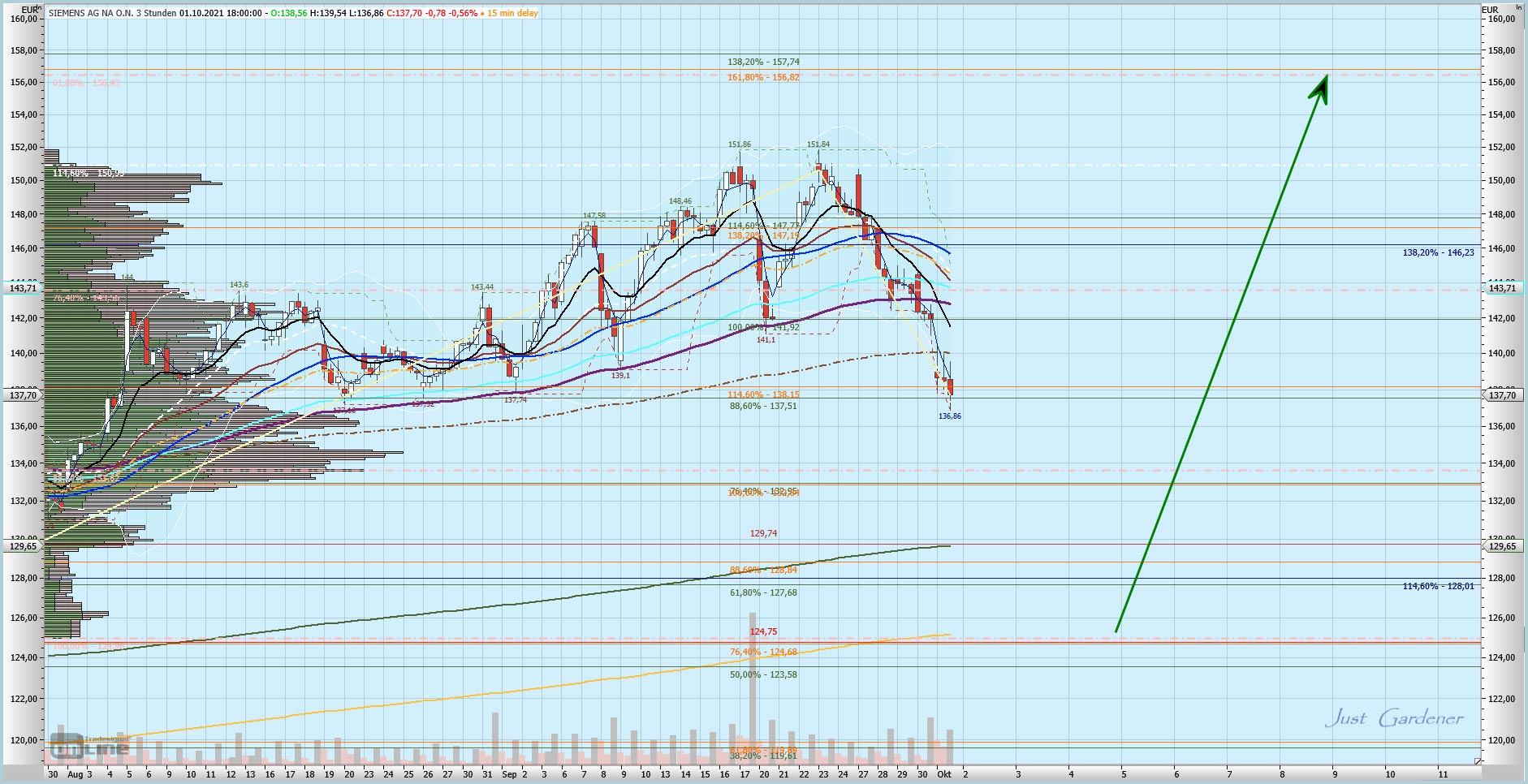Click the "Sep" month label on the date axis

coord(509,774)
